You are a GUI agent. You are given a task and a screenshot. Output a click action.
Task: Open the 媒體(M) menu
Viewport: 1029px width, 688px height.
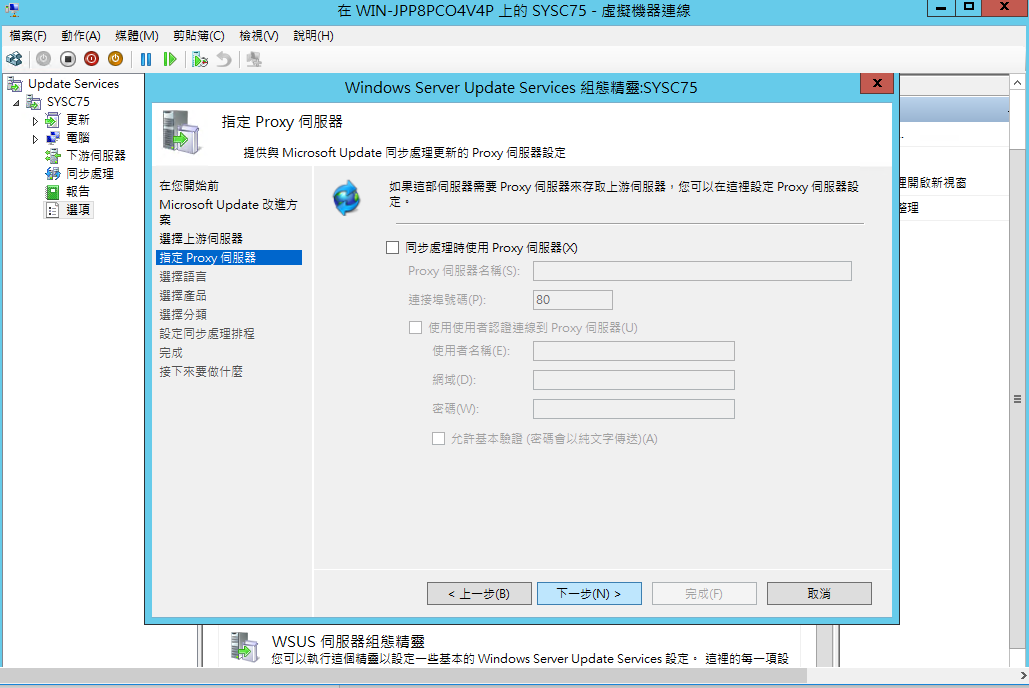pos(136,35)
